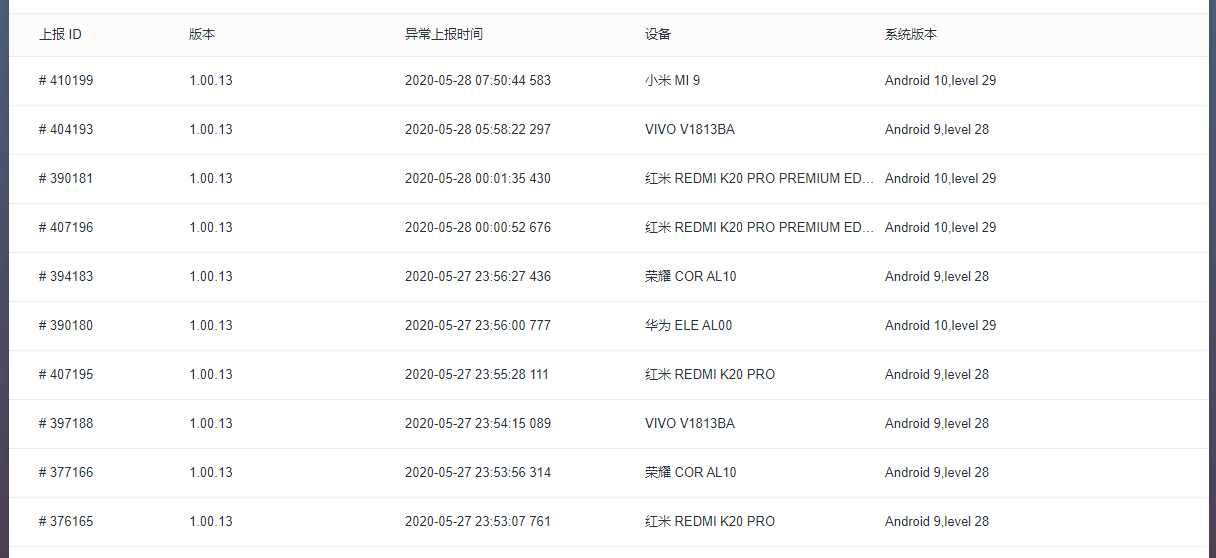The height and width of the screenshot is (558, 1216).
Task: Select report ID # 390181
Action: (66, 178)
